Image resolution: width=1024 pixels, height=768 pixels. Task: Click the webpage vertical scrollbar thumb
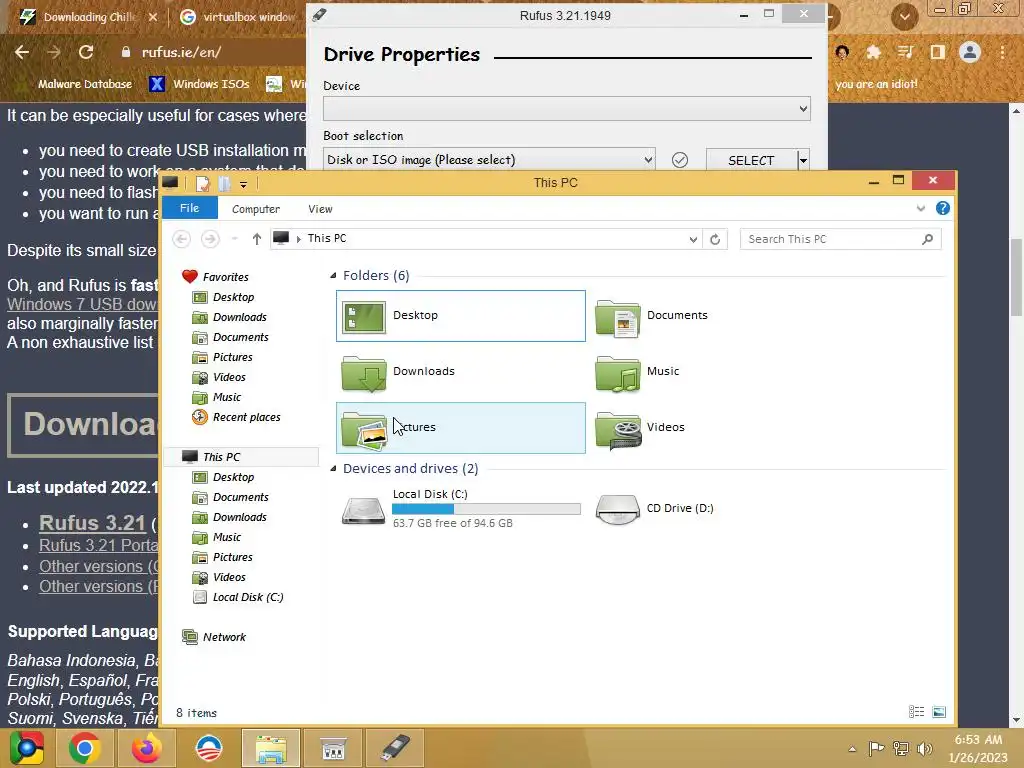[1016, 276]
